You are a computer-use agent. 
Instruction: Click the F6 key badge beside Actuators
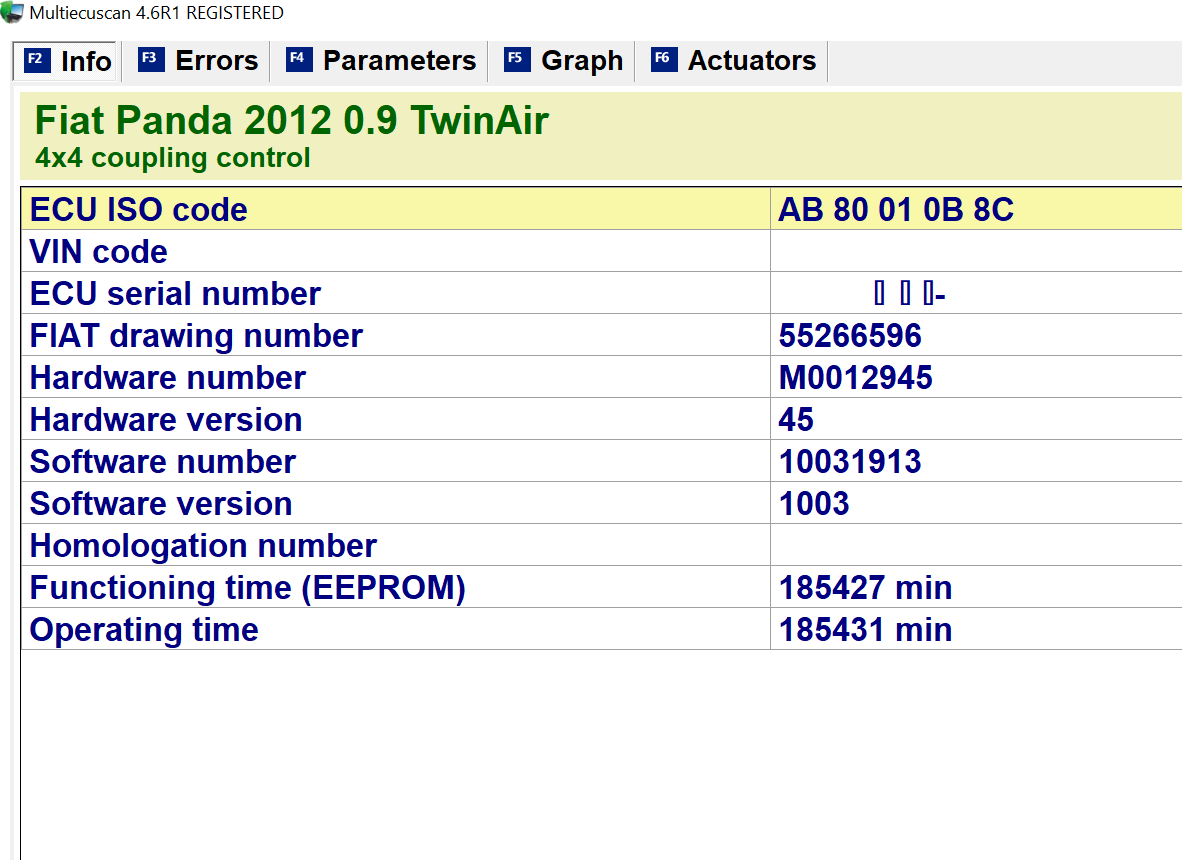click(663, 59)
